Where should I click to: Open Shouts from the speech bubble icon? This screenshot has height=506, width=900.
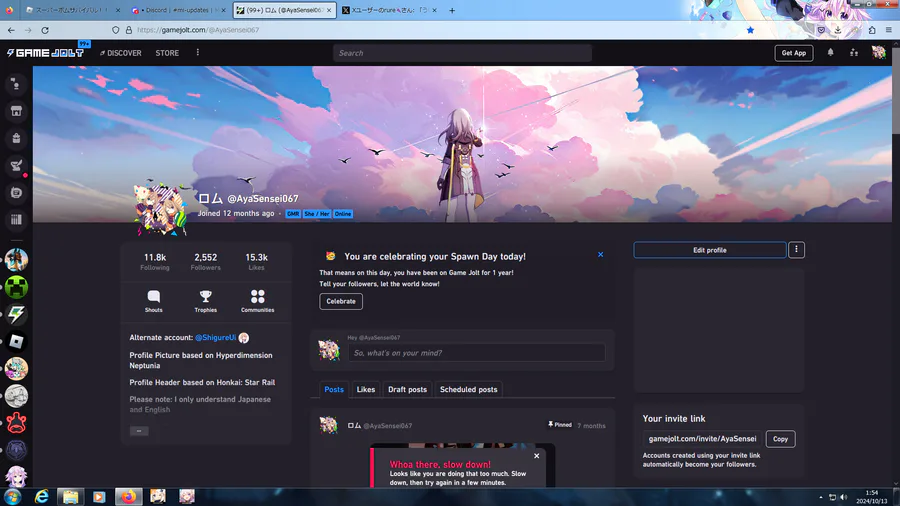(154, 301)
